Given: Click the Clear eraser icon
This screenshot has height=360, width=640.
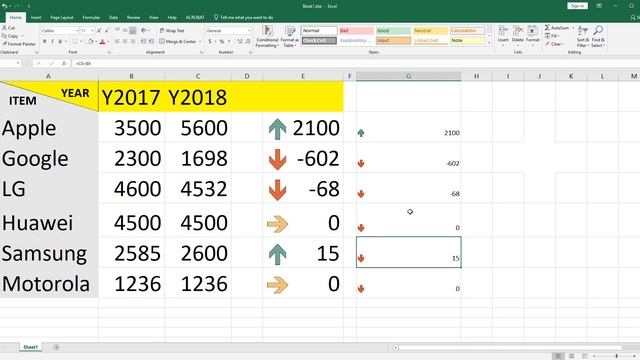Looking at the screenshot, I should [x=547, y=44].
